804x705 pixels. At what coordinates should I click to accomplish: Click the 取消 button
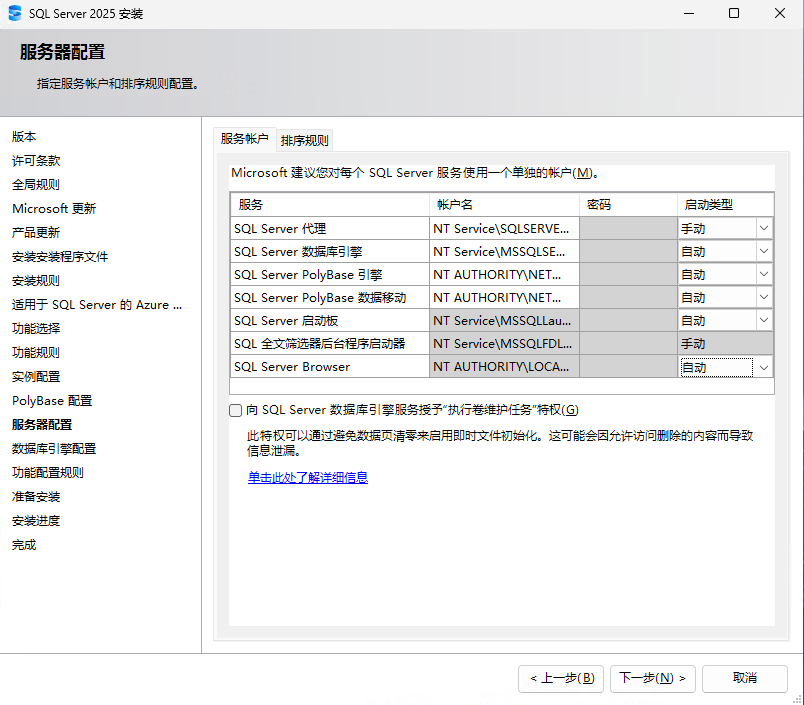(x=744, y=678)
